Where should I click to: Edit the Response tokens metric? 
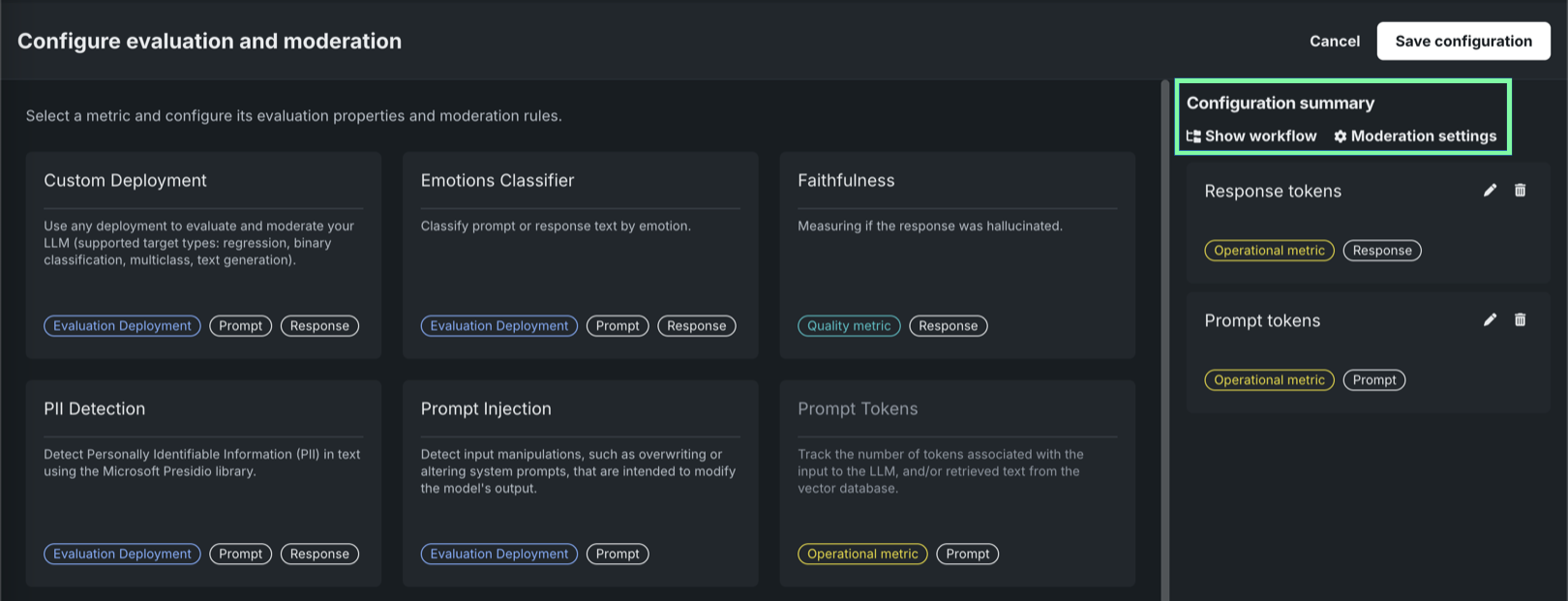tap(1490, 191)
